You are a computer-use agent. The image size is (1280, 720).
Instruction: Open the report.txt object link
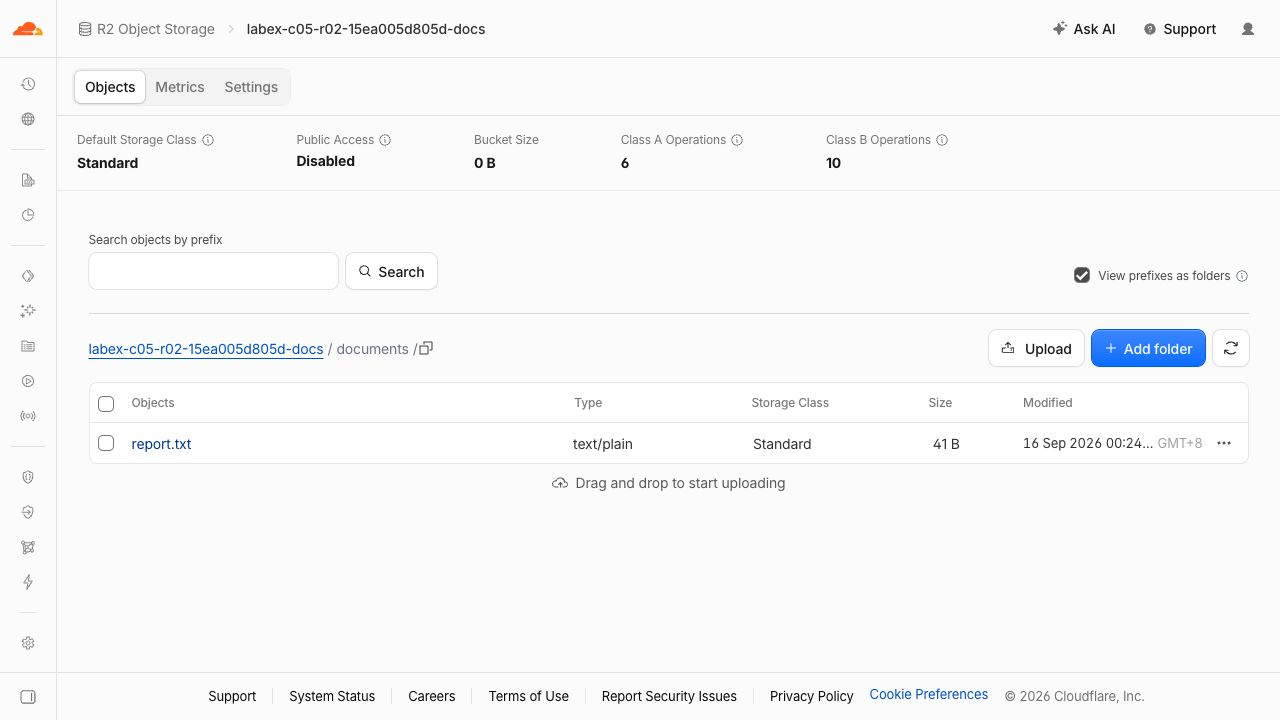(x=161, y=444)
